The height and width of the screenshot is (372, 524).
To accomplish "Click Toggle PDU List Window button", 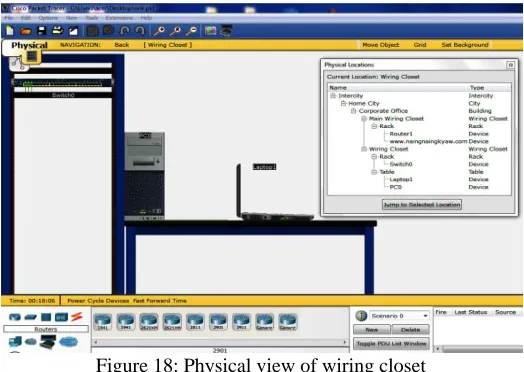I will 391,344.
